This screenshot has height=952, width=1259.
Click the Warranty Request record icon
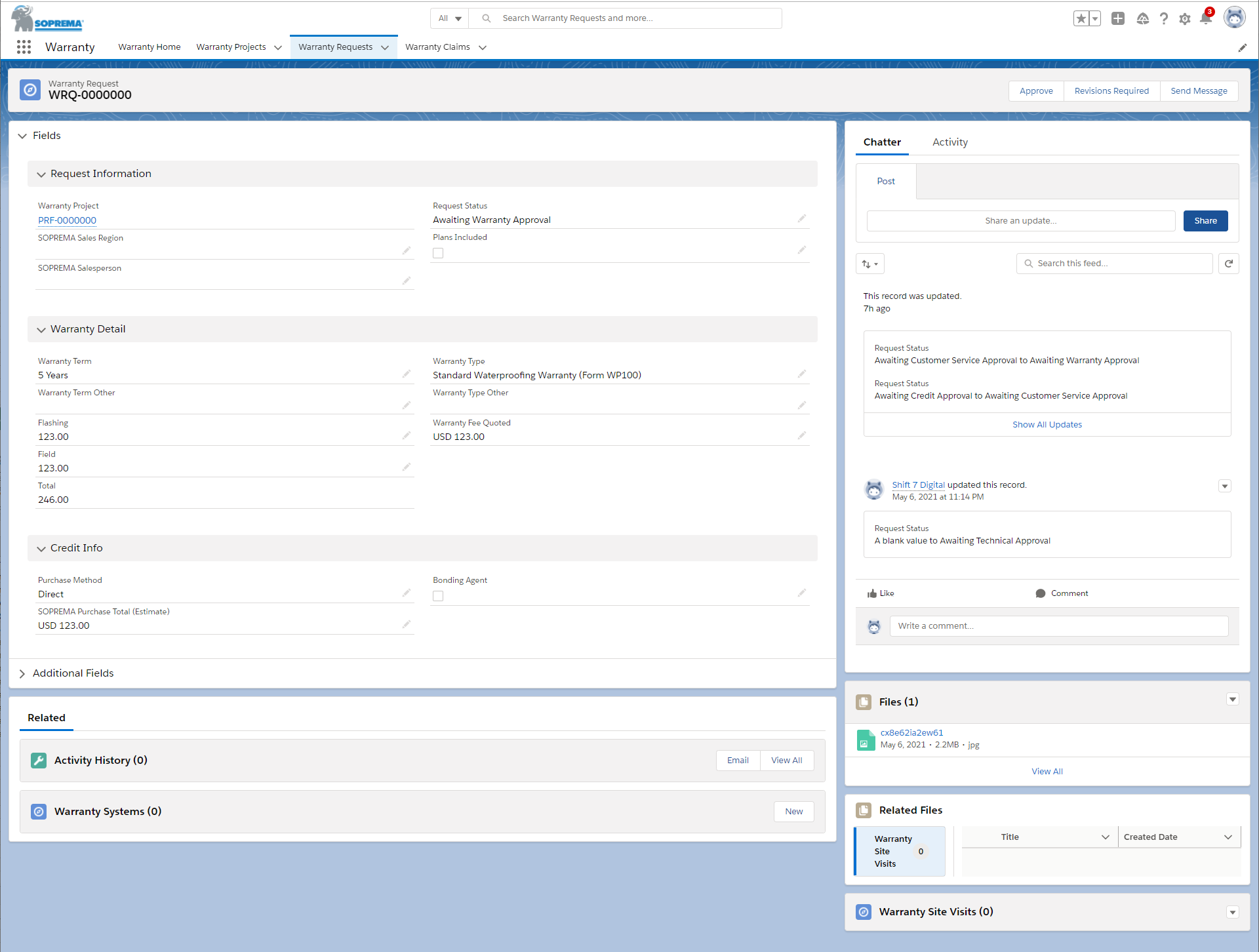click(x=30, y=90)
